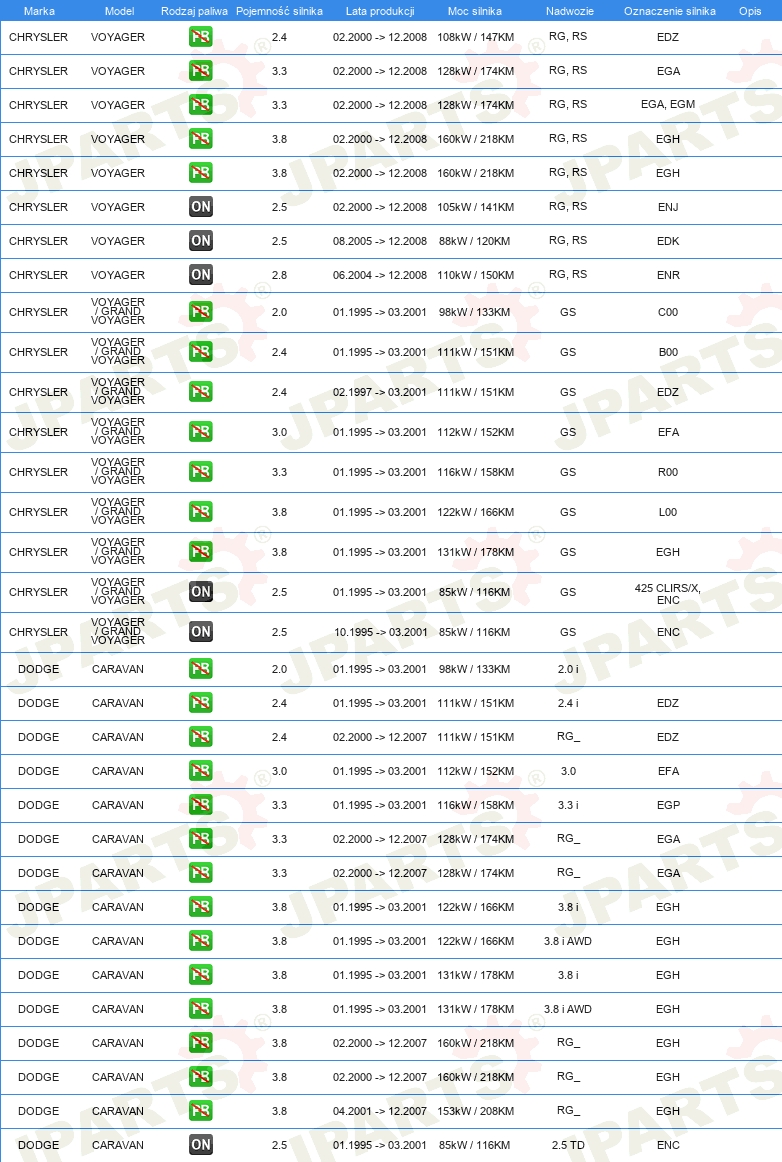Click the PB icon in the Dodge Caravan 2.4 i row

201,703
